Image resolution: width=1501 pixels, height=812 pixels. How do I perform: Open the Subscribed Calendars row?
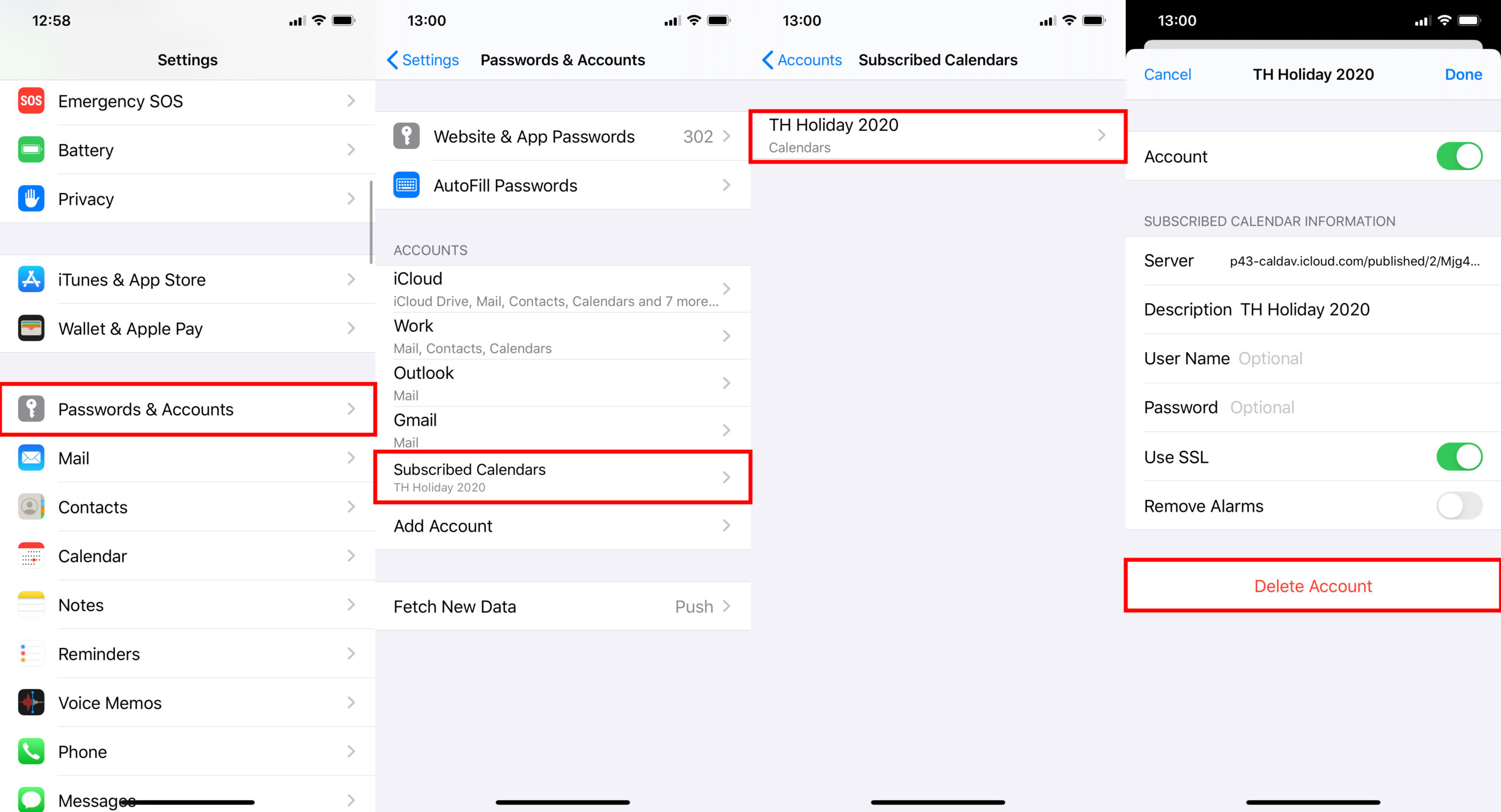(563, 477)
